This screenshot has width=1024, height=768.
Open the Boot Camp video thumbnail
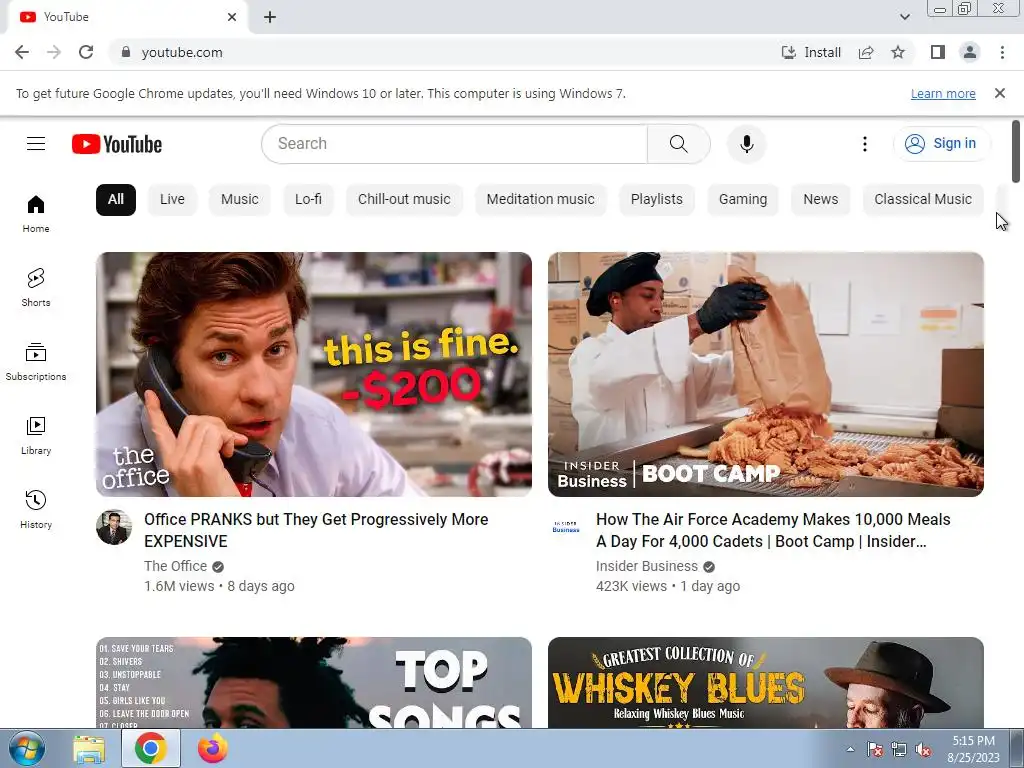766,374
